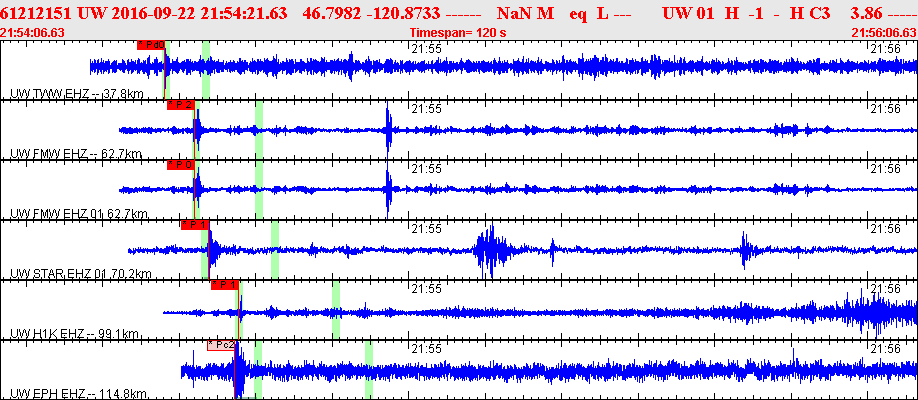Select the P pick flag on STAR trace
The image size is (918, 400).
[x=195, y=225]
